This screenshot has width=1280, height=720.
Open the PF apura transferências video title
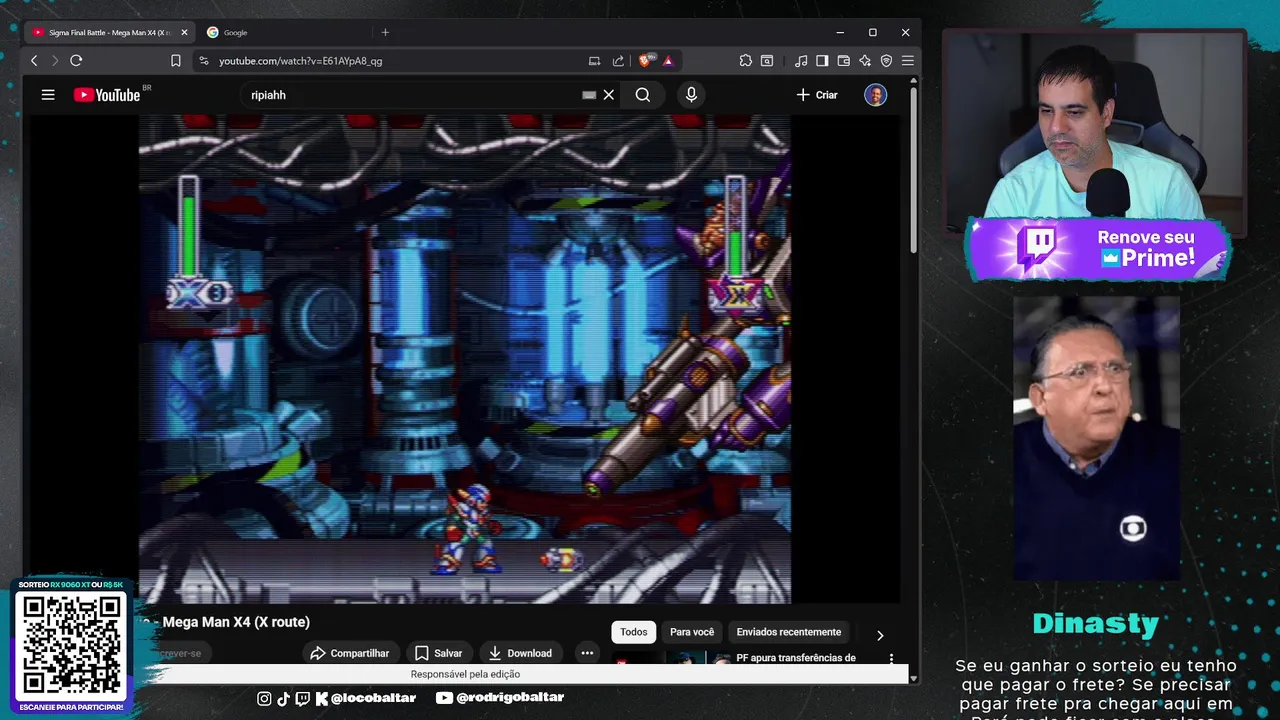796,657
